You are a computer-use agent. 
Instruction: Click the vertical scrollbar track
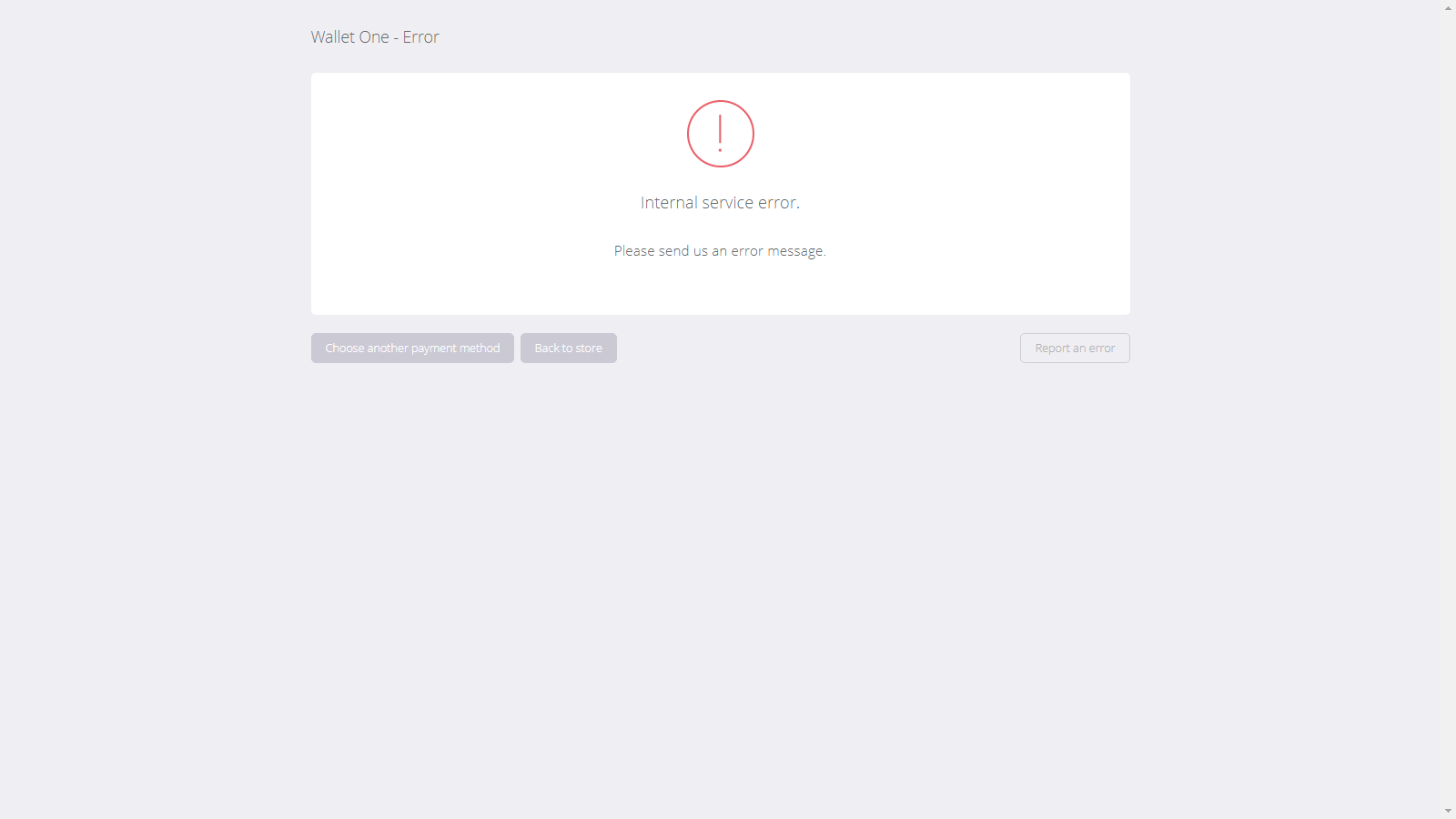tap(1448, 409)
